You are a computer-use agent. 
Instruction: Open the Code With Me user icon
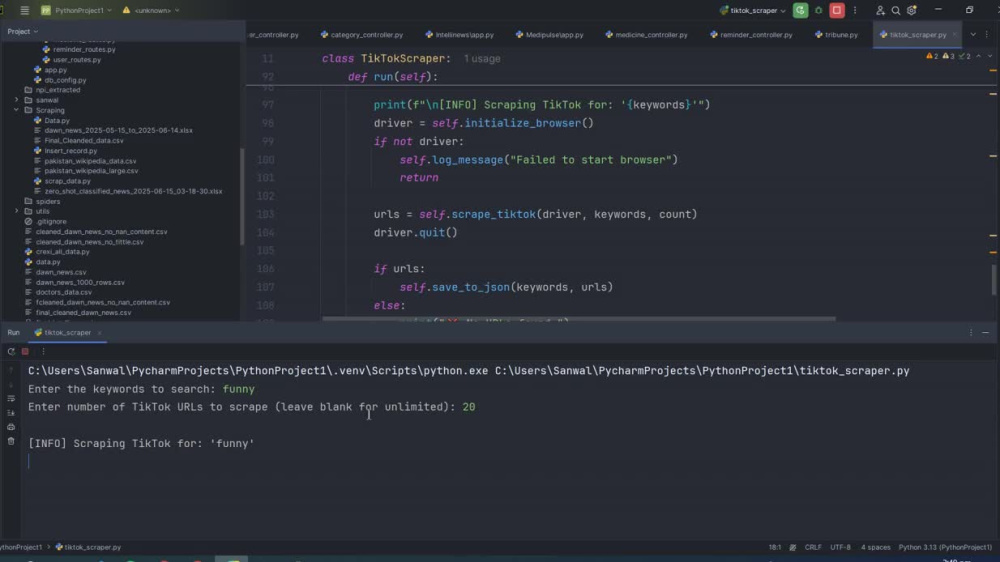coord(880,10)
